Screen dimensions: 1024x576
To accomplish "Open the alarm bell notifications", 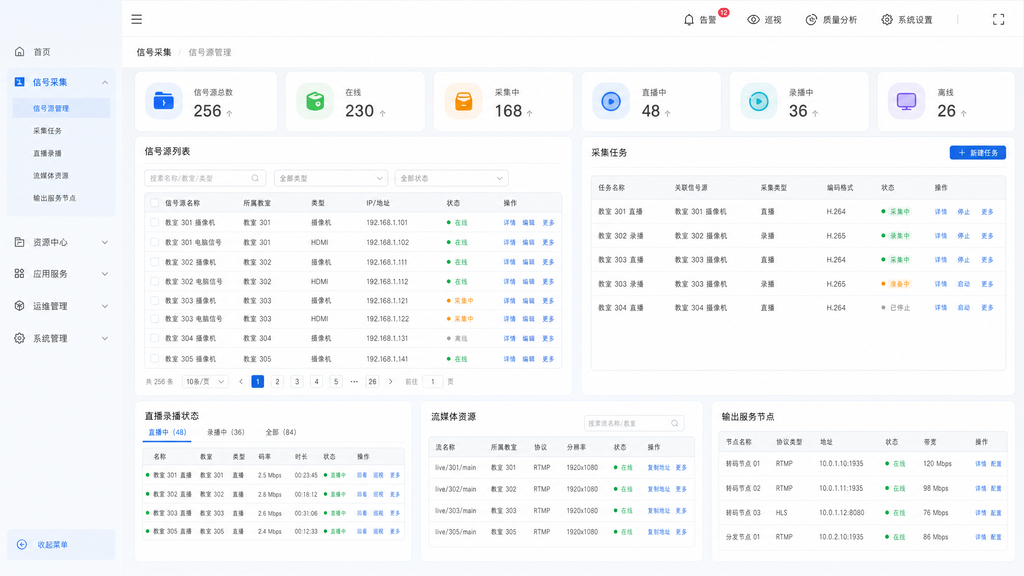I will 688,20.
